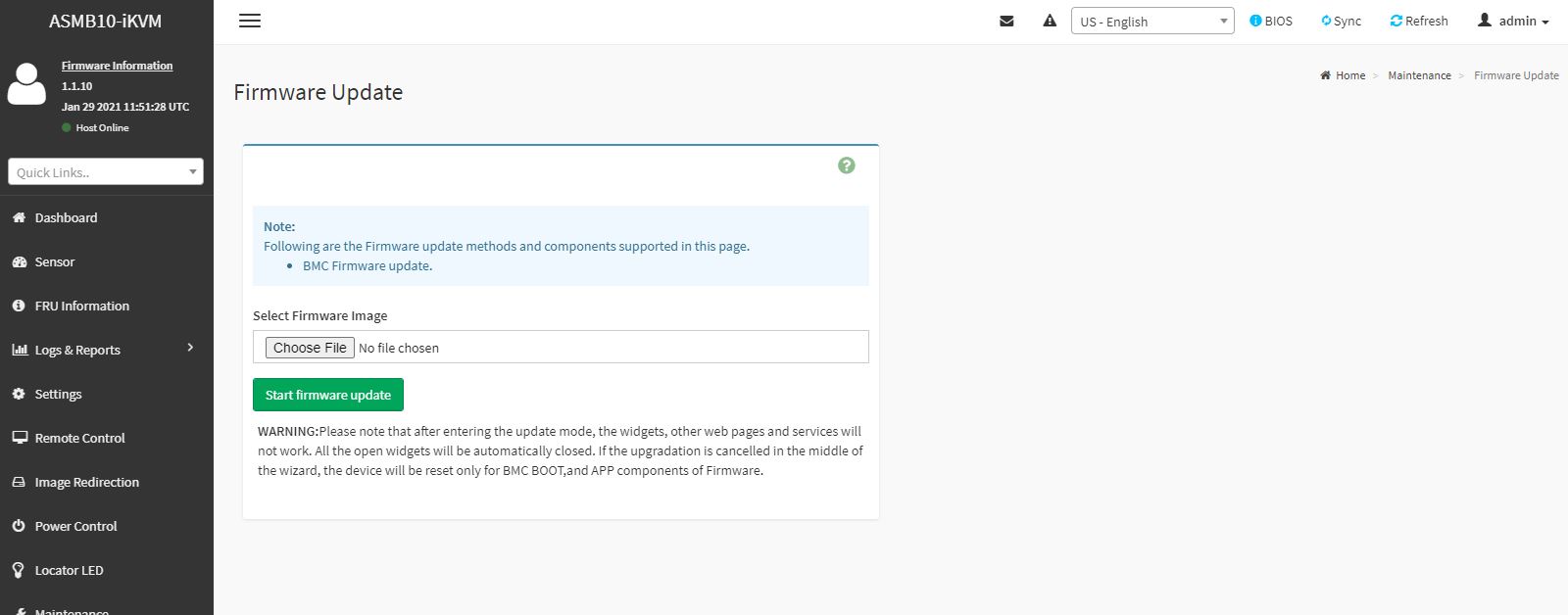Click the Refresh icon in top bar
The image size is (1568, 615).
click(x=1396, y=21)
